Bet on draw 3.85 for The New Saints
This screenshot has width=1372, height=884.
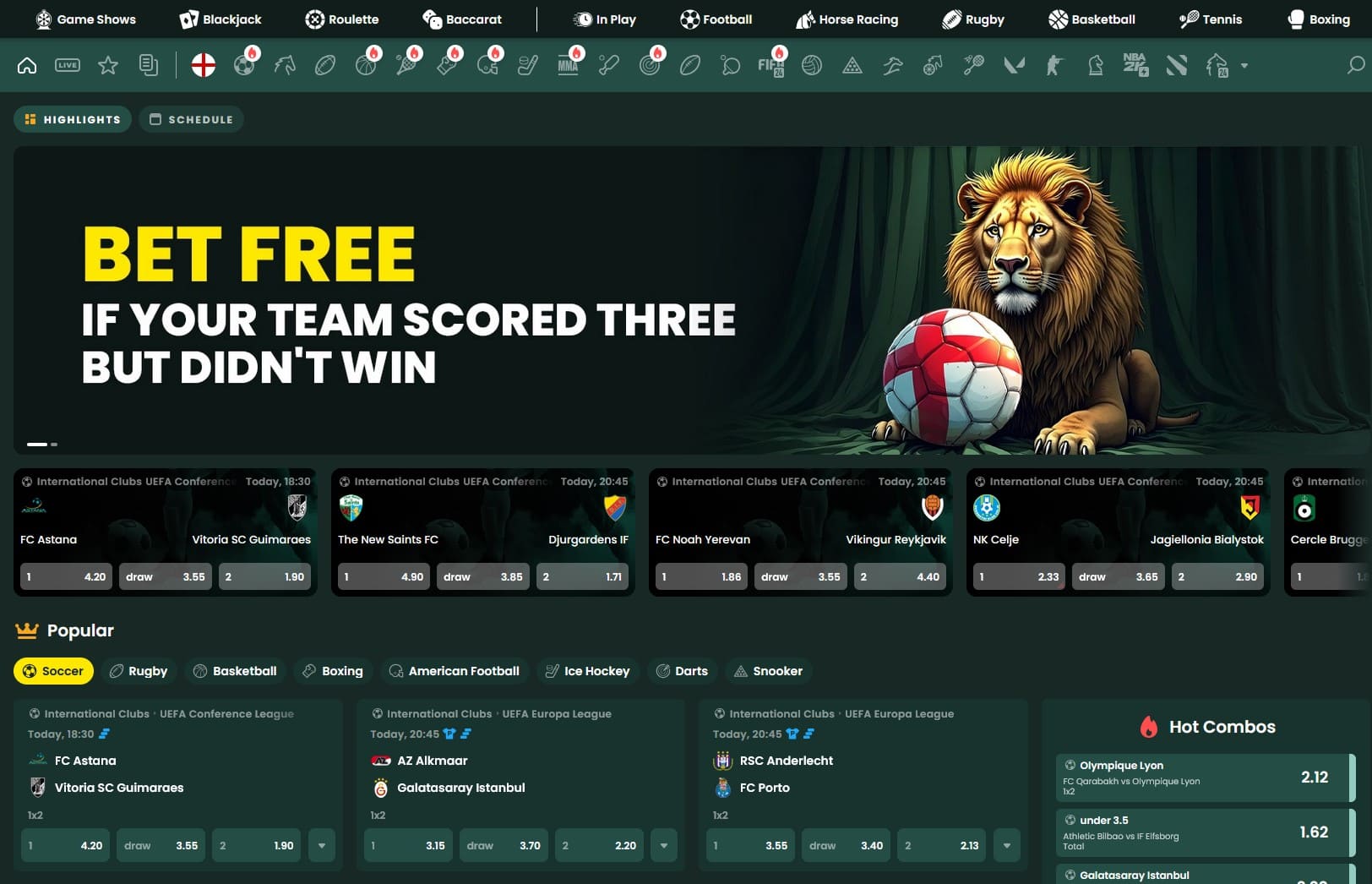[x=483, y=576]
